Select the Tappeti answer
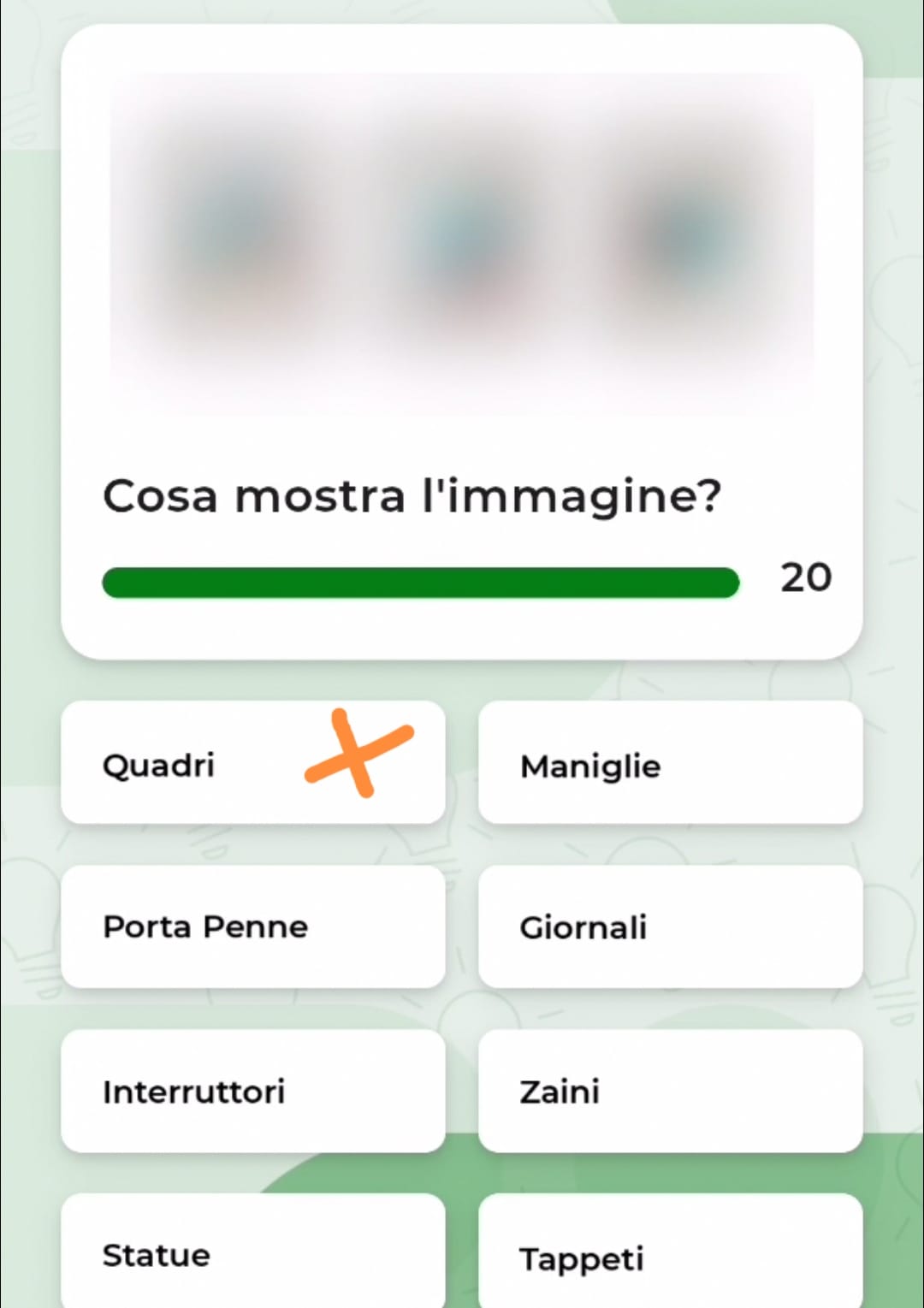Screen dimensions: 924x1308 (670, 1252)
